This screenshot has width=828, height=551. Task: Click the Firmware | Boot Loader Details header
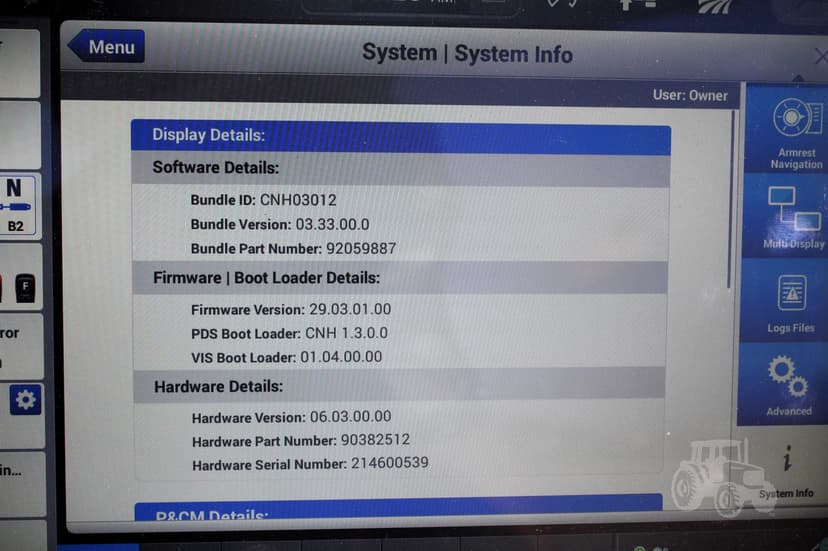click(400, 278)
